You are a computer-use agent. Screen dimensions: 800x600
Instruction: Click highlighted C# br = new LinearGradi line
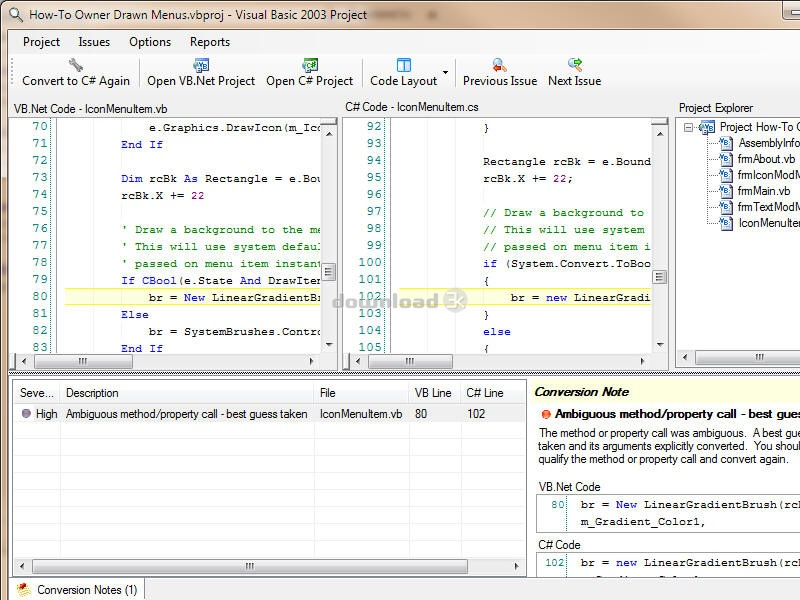(524, 297)
